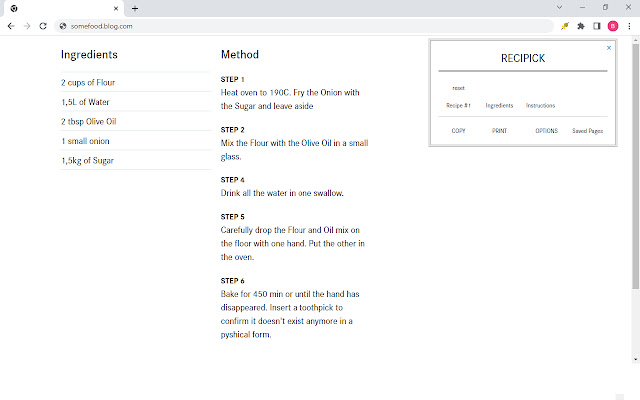Reload the page with the refresh icon

click(43, 26)
